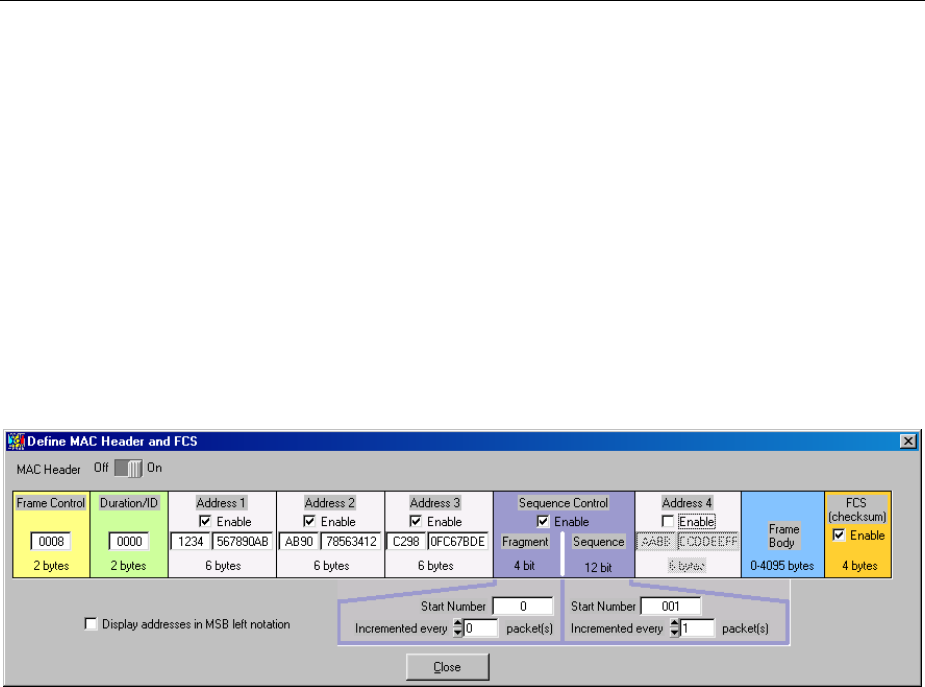925x687 pixels.
Task: Close the Define MAC Header dialog with X
Action: tap(908, 441)
